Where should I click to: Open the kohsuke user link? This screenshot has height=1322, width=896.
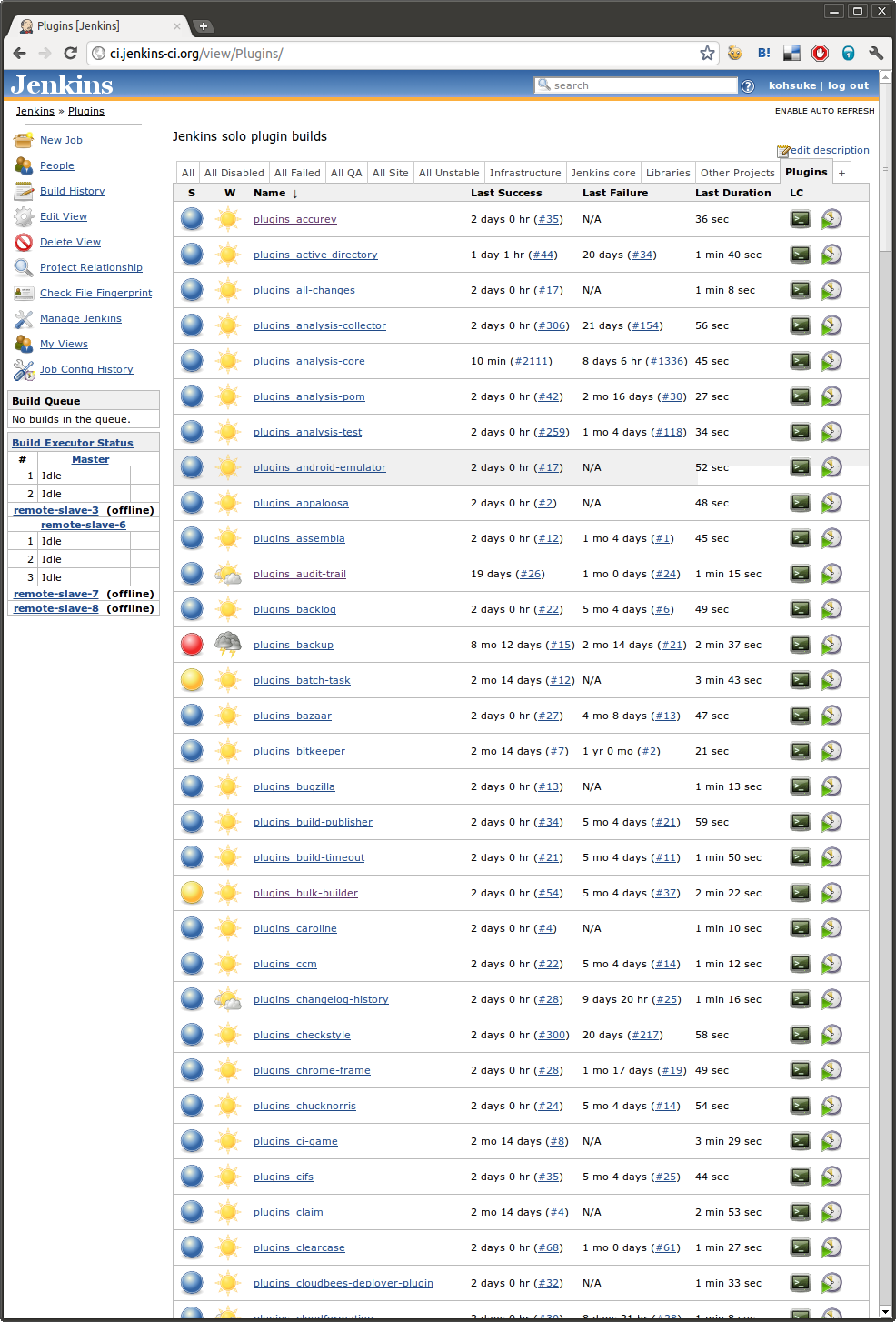(x=792, y=85)
